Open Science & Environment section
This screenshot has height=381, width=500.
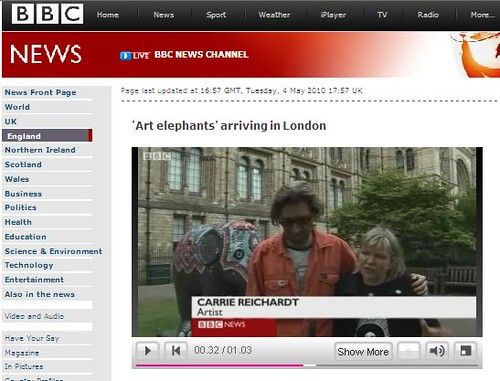coord(53,252)
